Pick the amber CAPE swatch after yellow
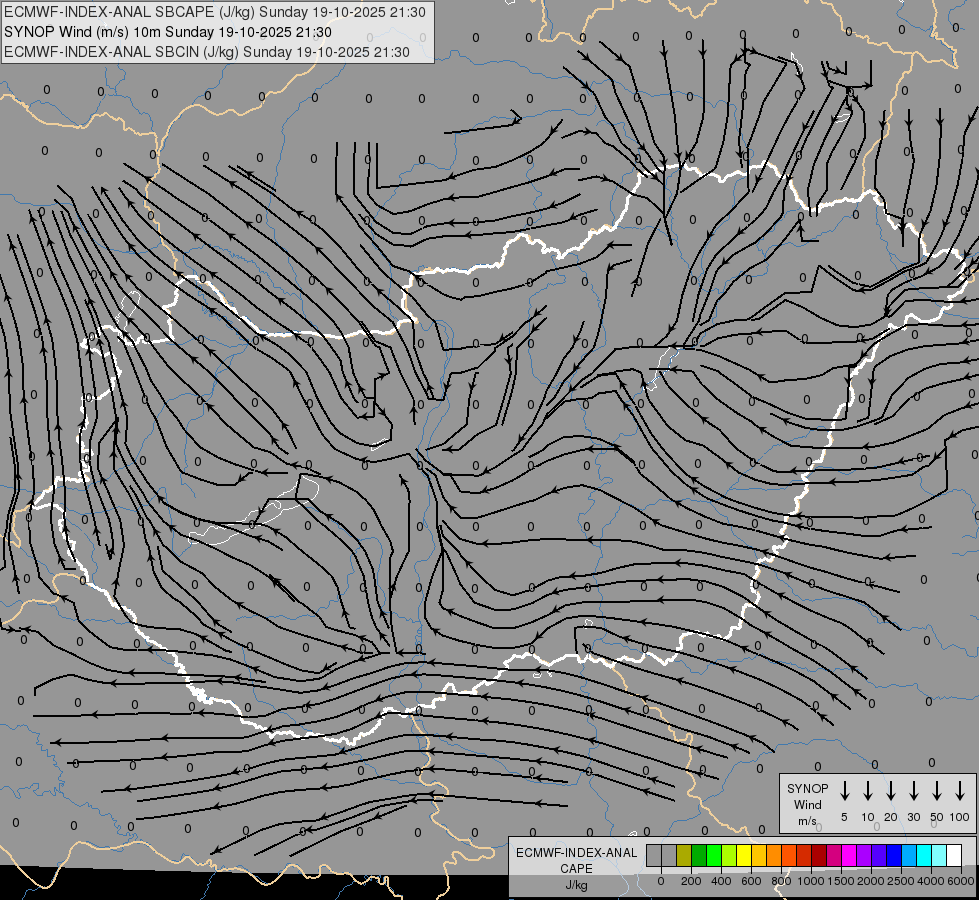 coord(759,855)
